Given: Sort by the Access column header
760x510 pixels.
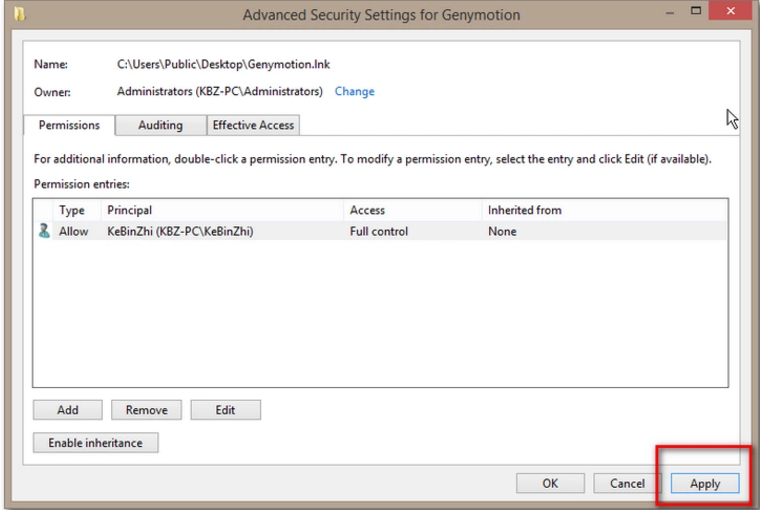Looking at the screenshot, I should point(413,210).
